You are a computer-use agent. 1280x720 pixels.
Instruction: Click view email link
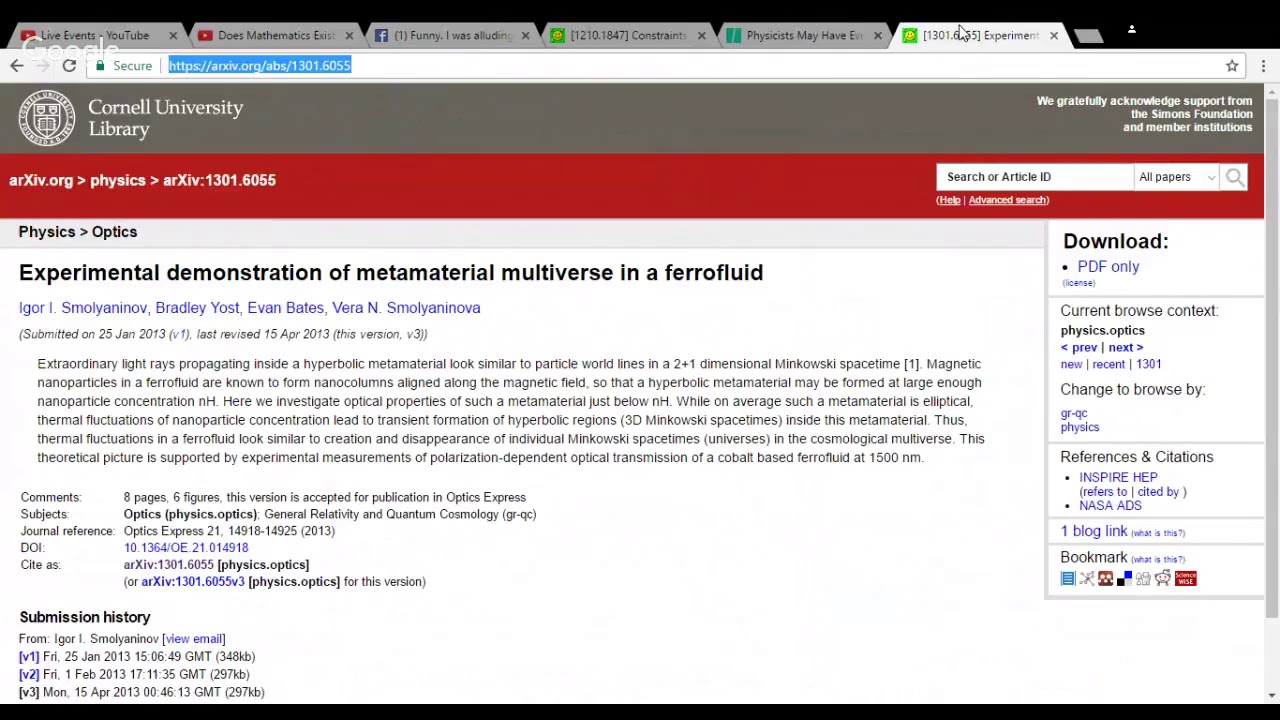tap(193, 639)
